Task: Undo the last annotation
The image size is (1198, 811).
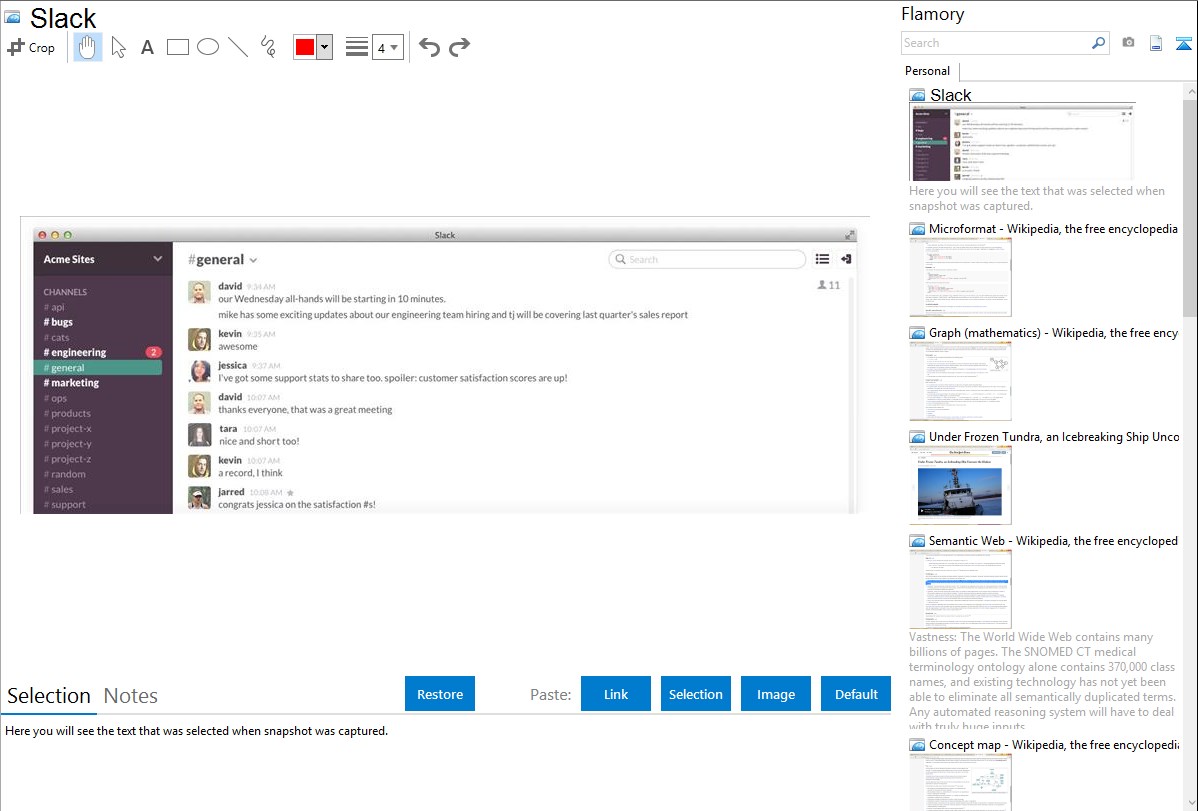Action: point(429,47)
